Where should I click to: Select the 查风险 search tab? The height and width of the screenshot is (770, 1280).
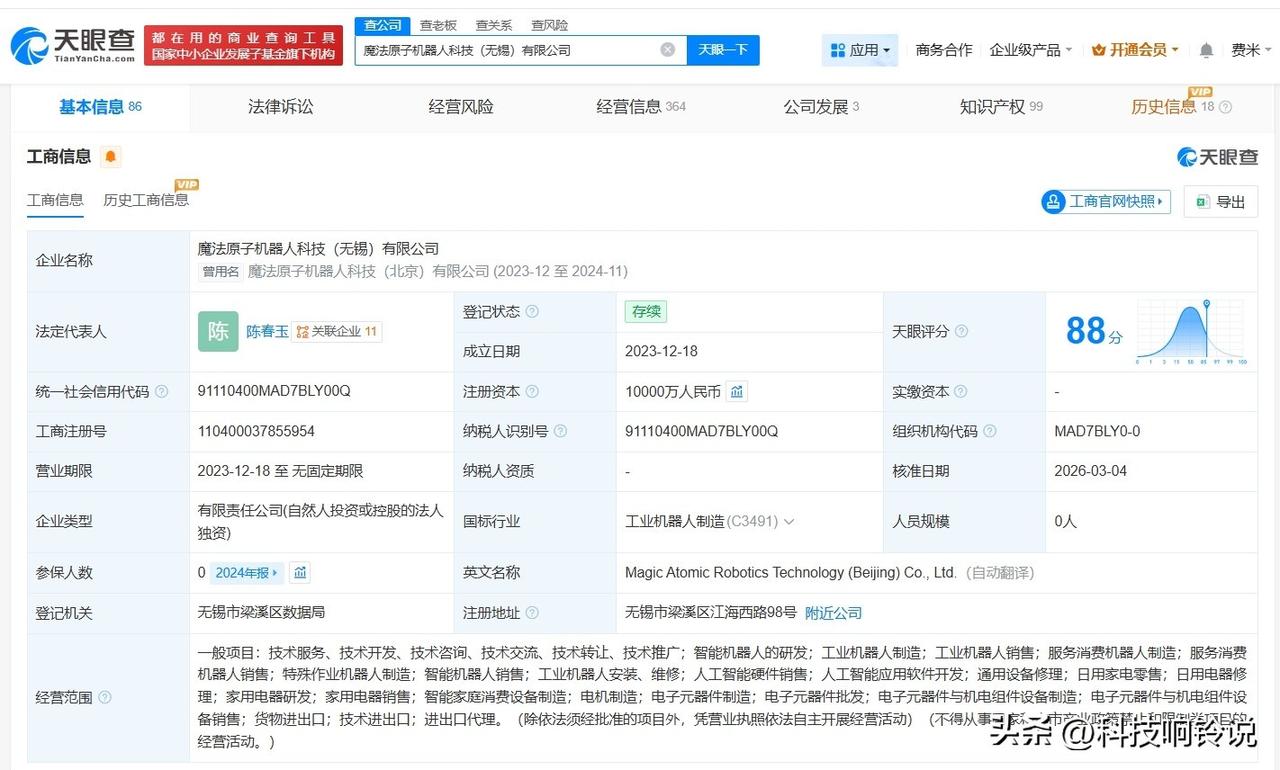549,25
